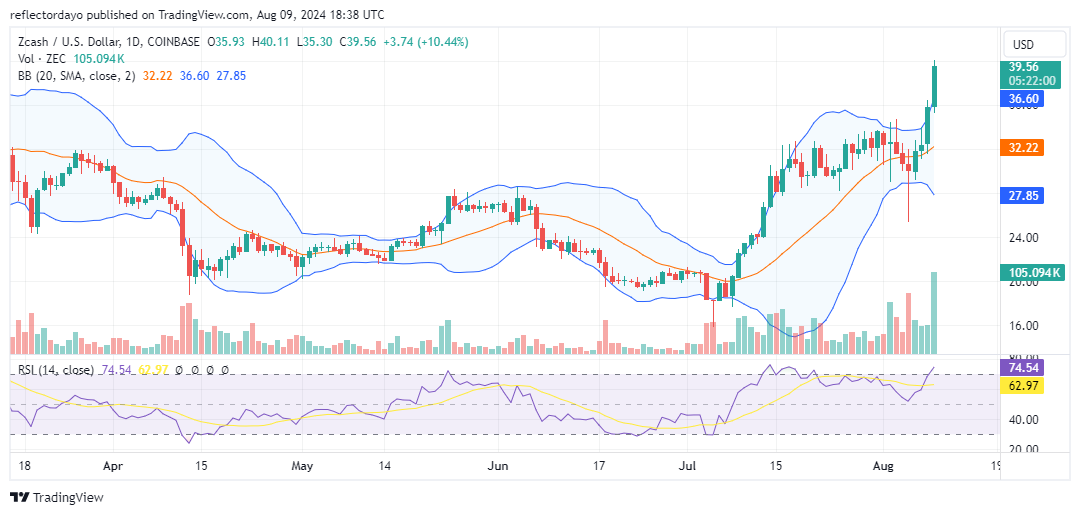1080x515 pixels.
Task: Click the RSI average 62.97 in legend
Action: coord(151,370)
